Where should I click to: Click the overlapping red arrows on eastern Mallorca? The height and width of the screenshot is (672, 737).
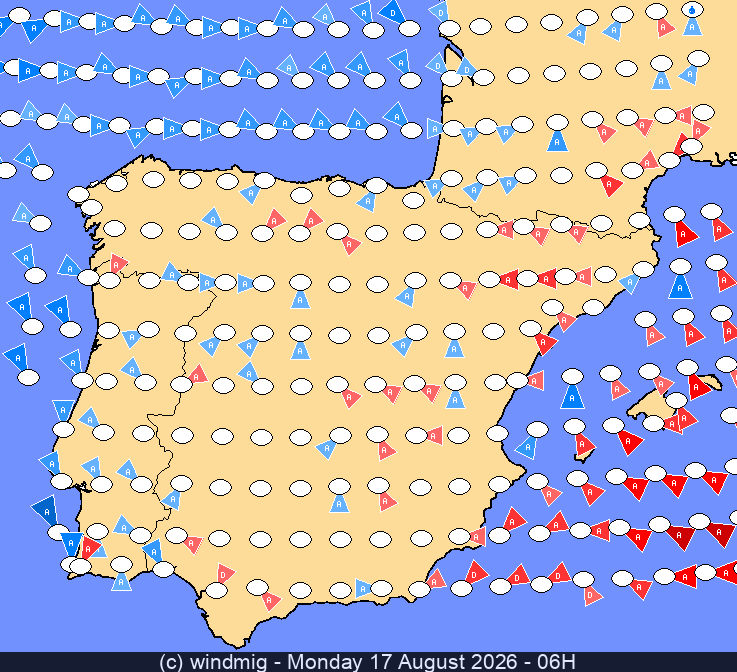(681, 421)
